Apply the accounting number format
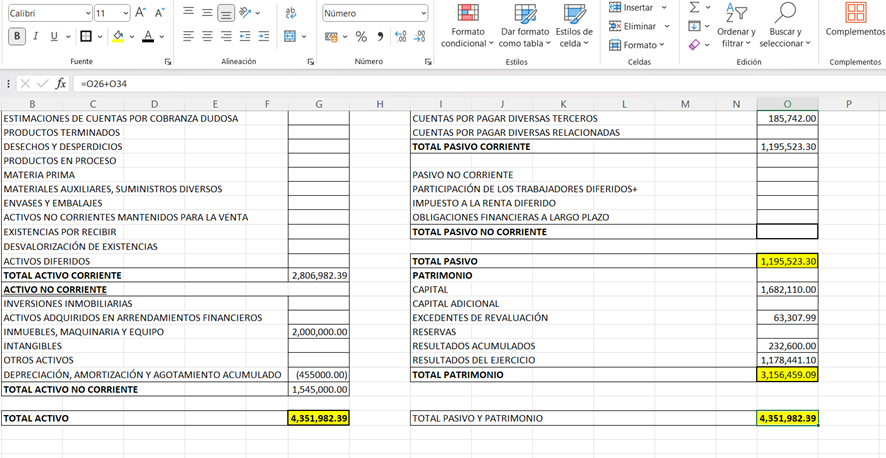 332,37
